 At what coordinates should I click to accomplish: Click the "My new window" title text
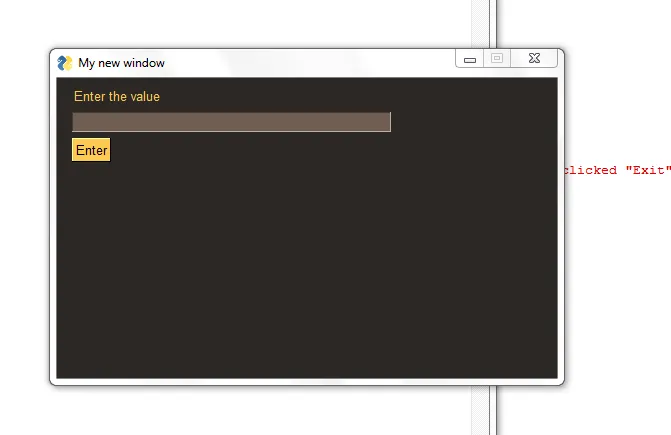pyautogui.click(x=122, y=63)
